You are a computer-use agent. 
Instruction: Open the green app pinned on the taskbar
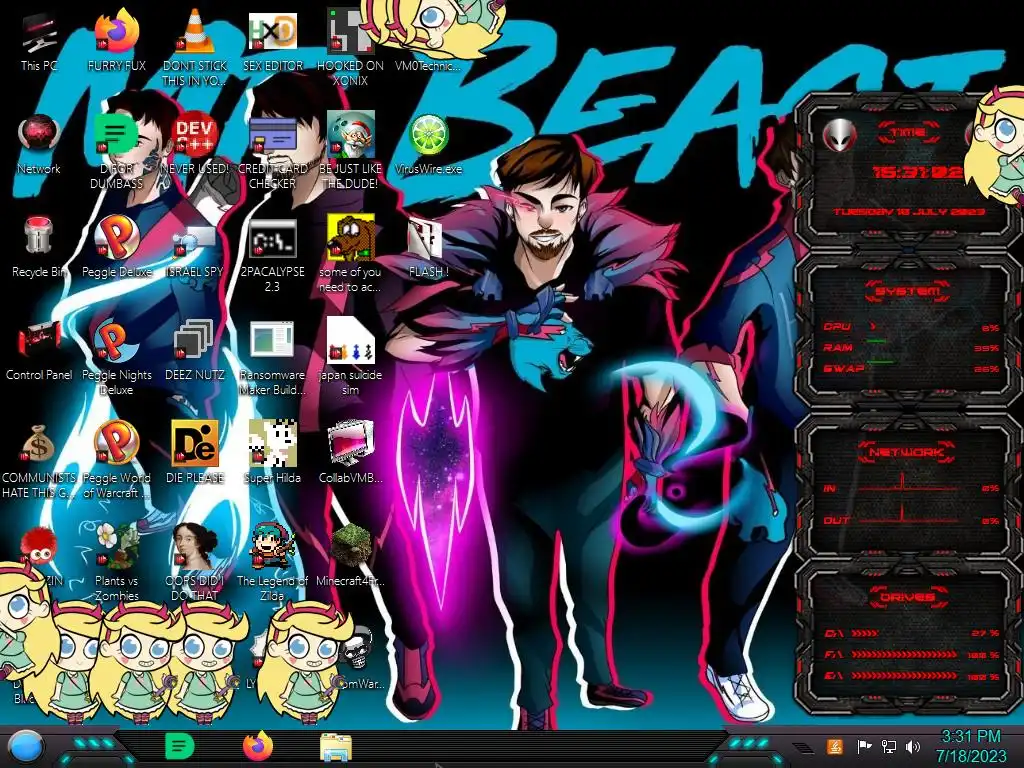[x=180, y=746]
